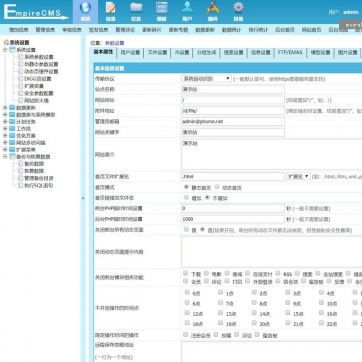The width and height of the screenshot is (362, 362).
Task: Click the 管理员邮箱 input field
Action: 233,122
